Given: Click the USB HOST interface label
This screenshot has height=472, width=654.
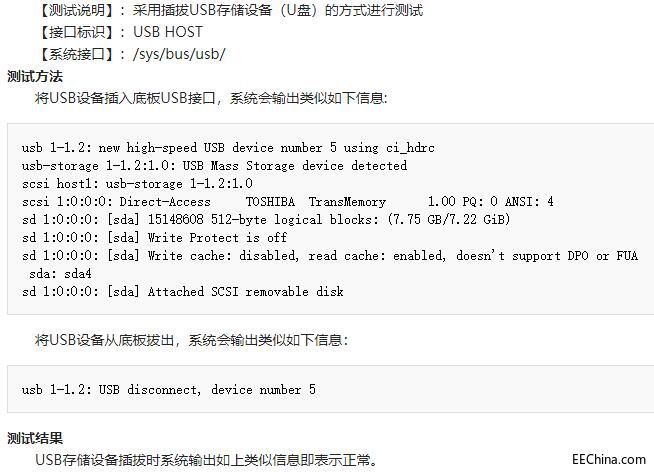Looking at the screenshot, I should [x=168, y=32].
